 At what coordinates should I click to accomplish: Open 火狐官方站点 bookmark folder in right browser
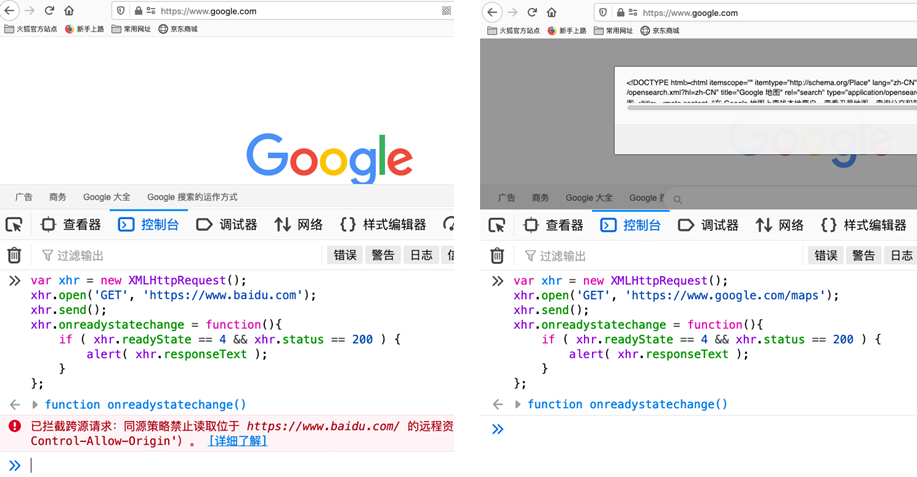click(513, 30)
